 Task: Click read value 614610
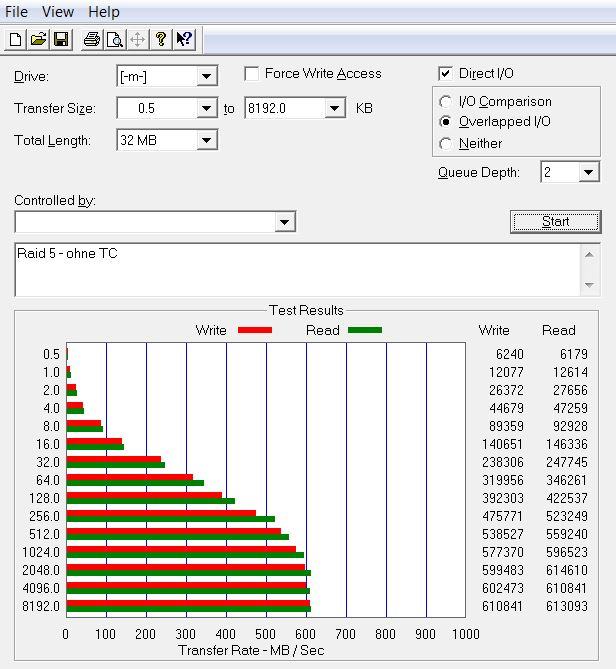click(567, 570)
